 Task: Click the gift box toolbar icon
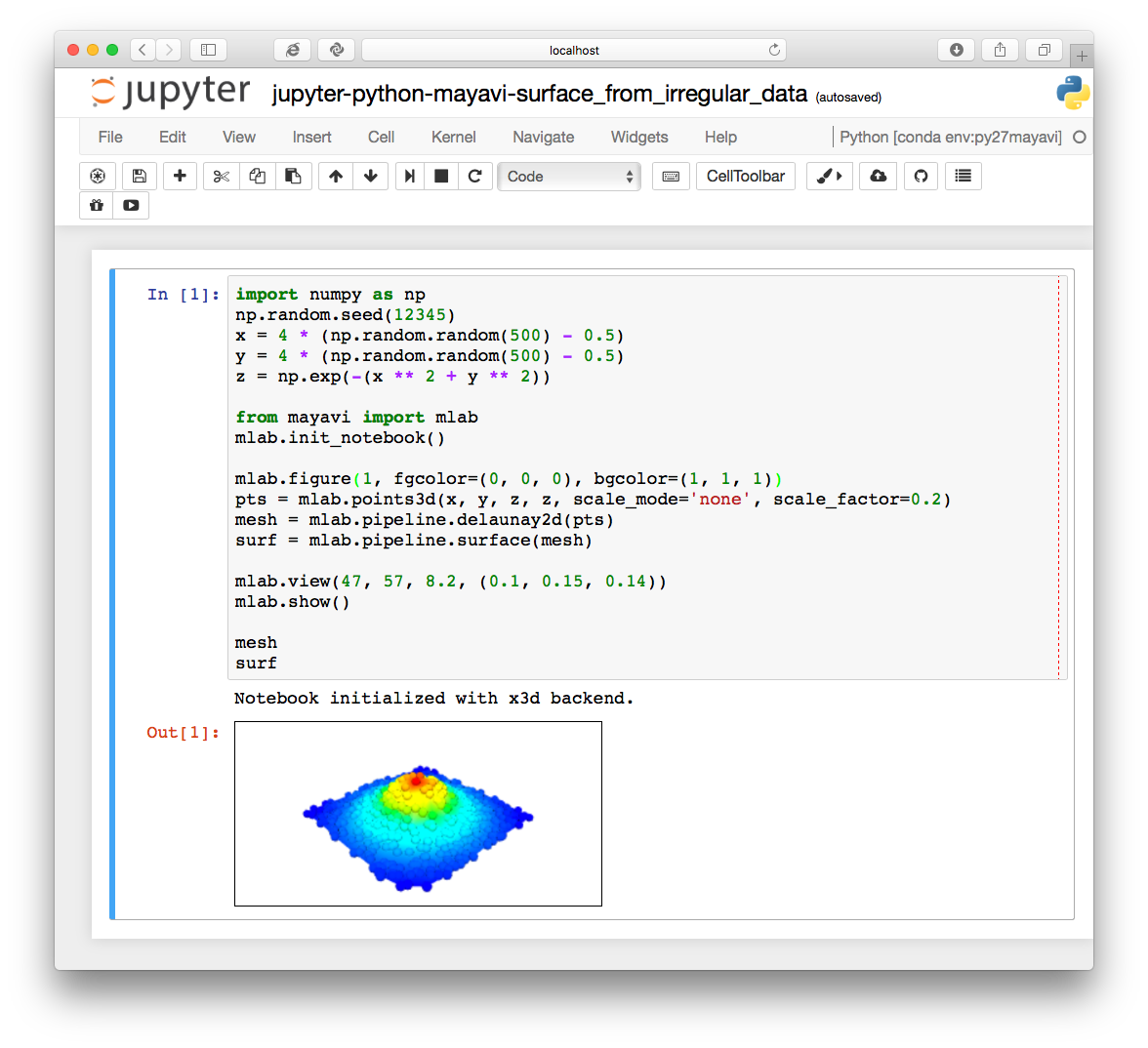point(97,206)
